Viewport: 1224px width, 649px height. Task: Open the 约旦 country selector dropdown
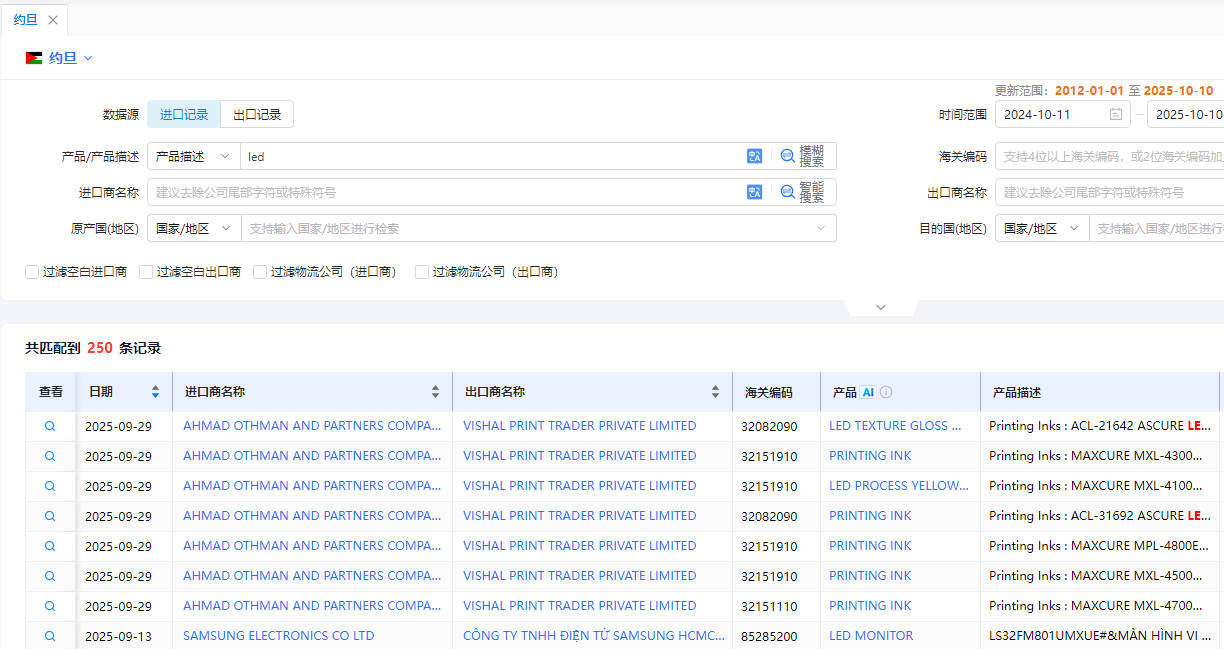tap(62, 58)
